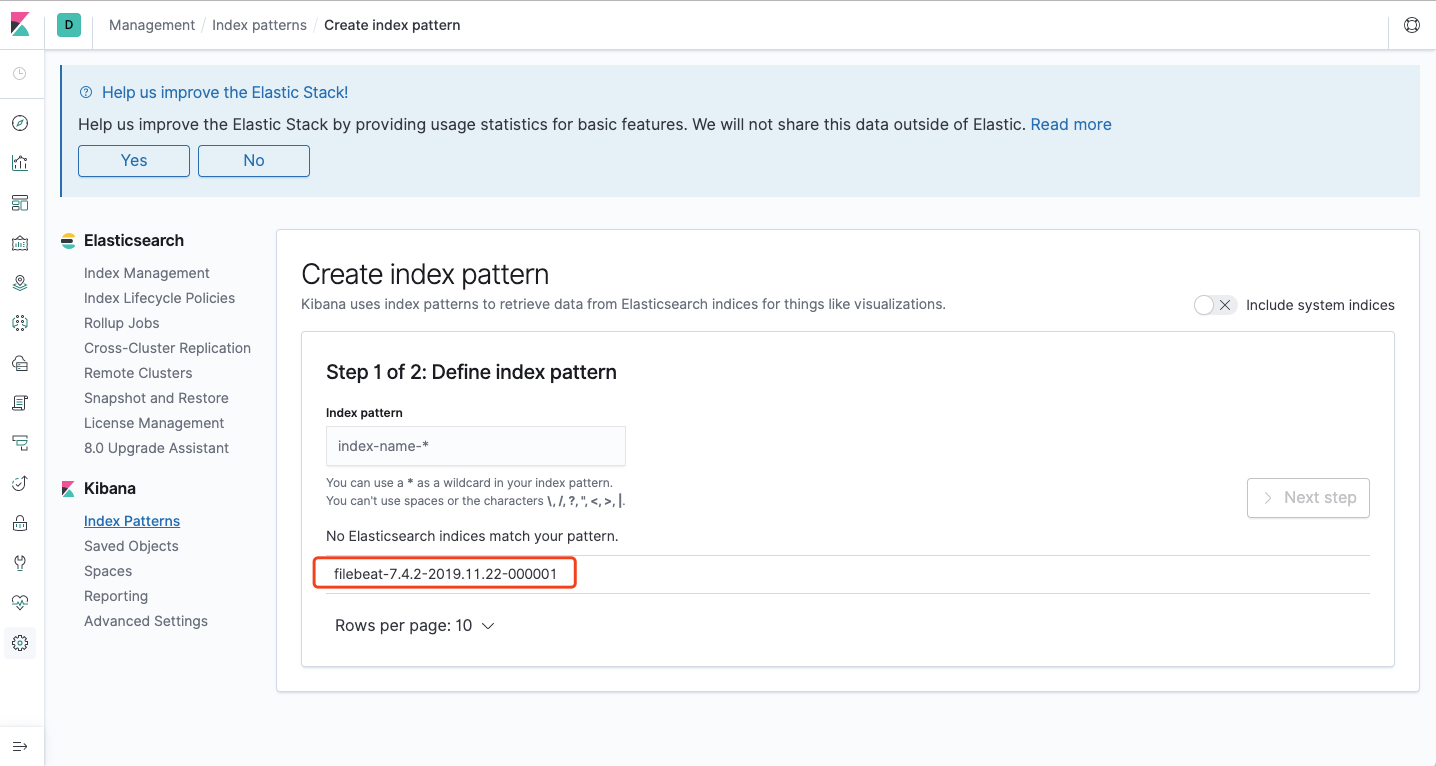The height and width of the screenshot is (766, 1436).
Task: Open Logs icon in sidebar
Action: 20,403
